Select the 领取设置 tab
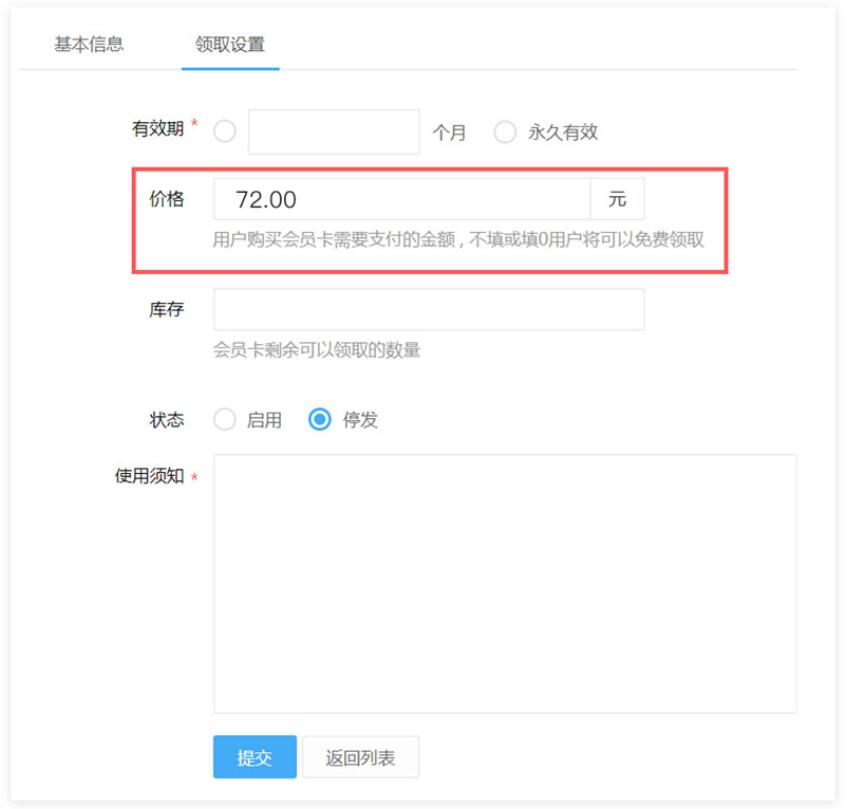Screen dimensions: 850x809 (x=230, y=44)
